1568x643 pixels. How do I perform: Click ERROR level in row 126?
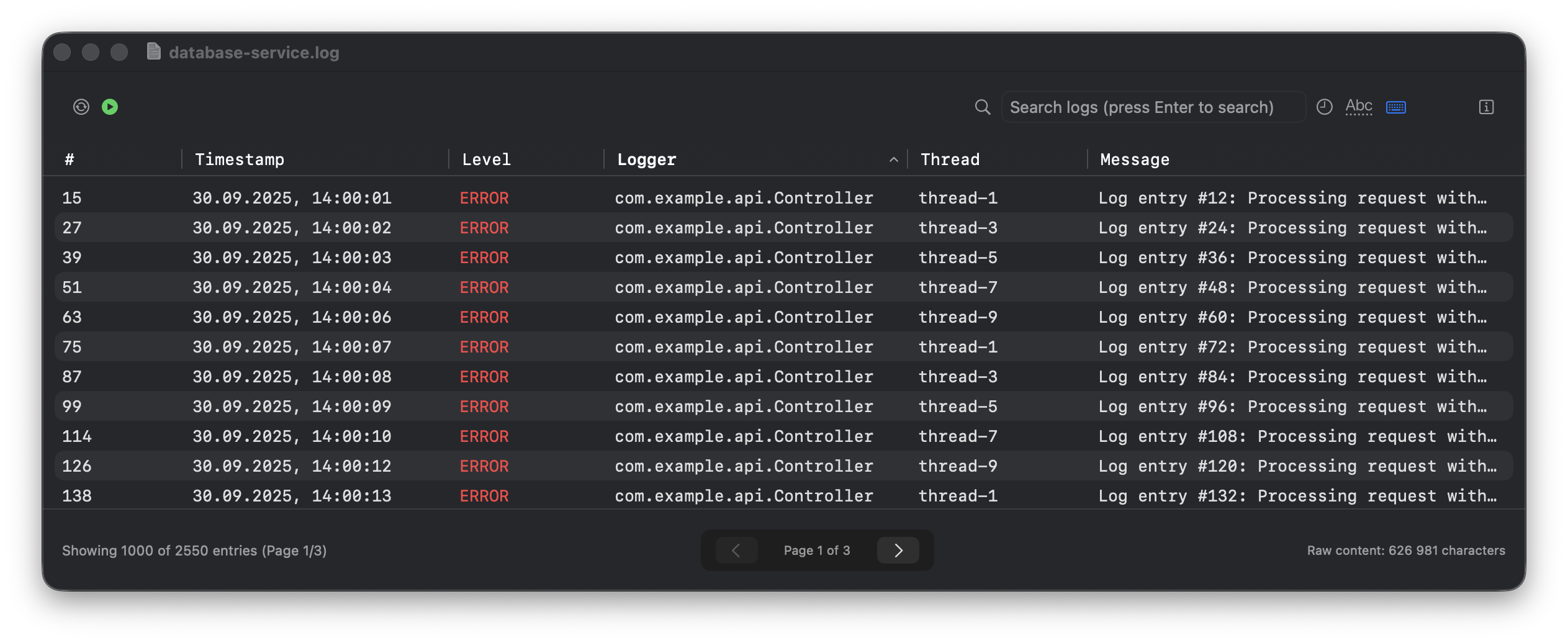click(x=484, y=466)
